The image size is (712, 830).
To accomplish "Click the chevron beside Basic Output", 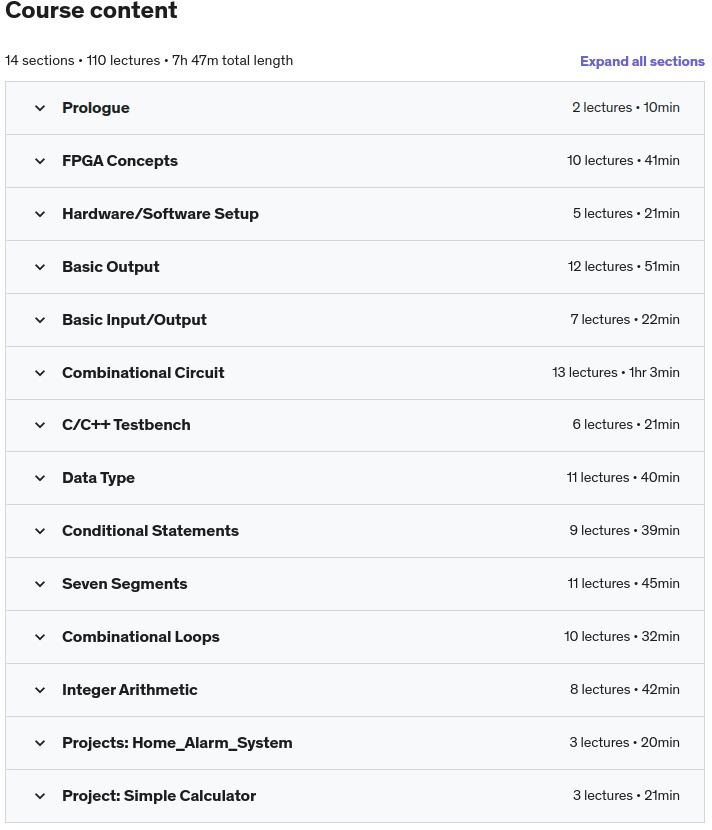I will (40, 267).
